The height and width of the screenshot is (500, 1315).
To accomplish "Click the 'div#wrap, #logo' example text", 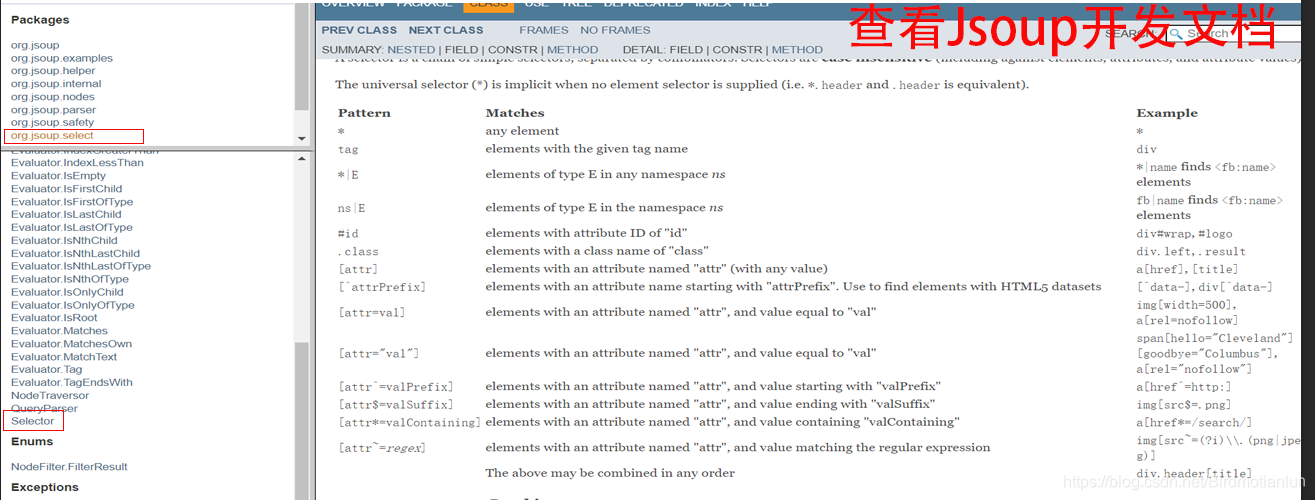I will [1182, 234].
